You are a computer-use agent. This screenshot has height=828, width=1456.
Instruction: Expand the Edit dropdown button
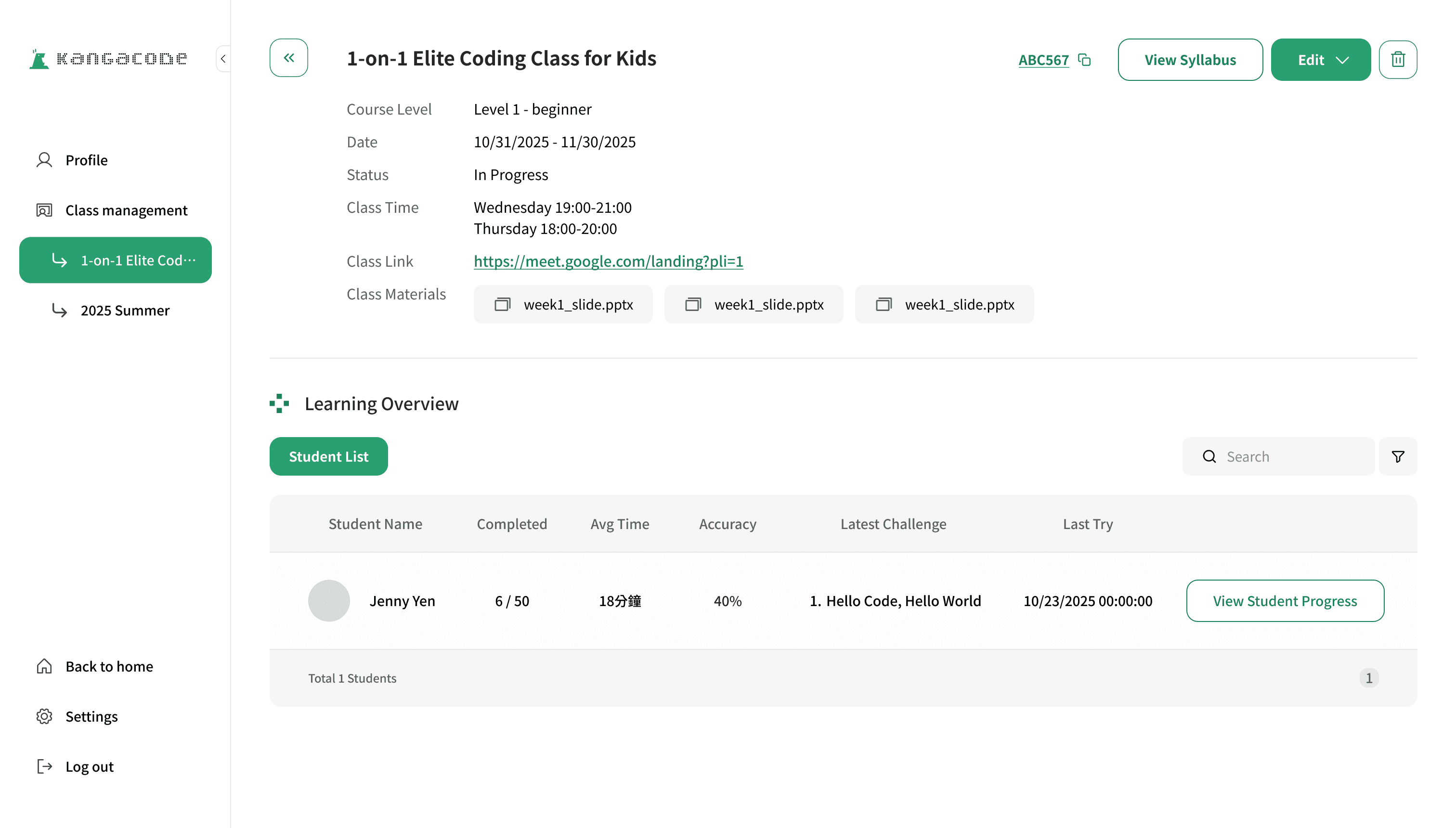(1320, 60)
